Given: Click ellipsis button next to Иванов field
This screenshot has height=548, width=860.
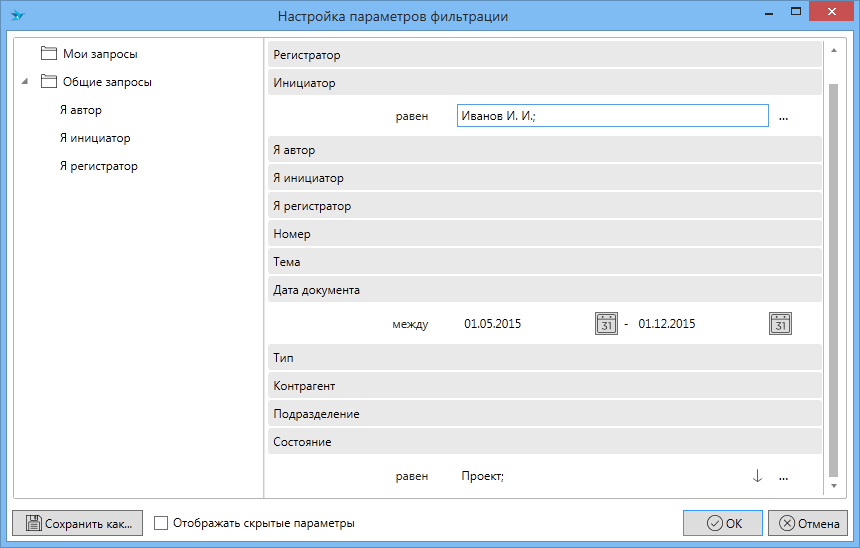Looking at the screenshot, I should tap(783, 117).
